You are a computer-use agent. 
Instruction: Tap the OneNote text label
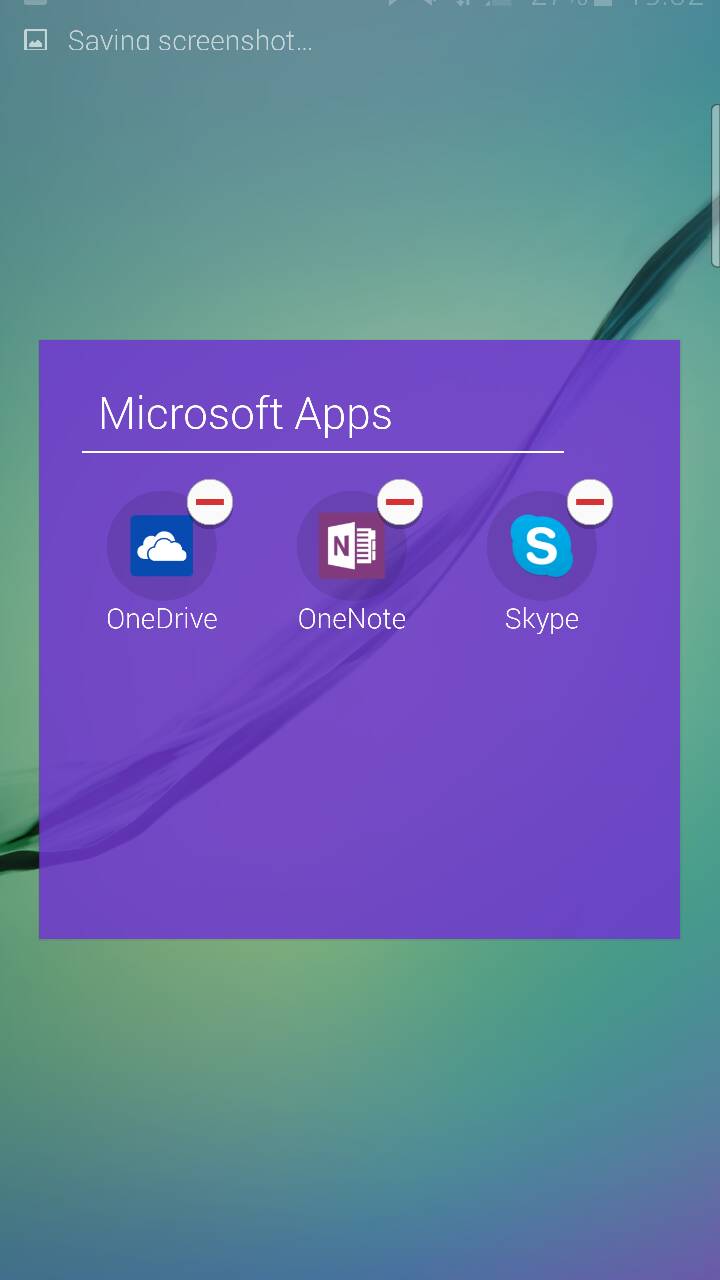click(x=352, y=619)
